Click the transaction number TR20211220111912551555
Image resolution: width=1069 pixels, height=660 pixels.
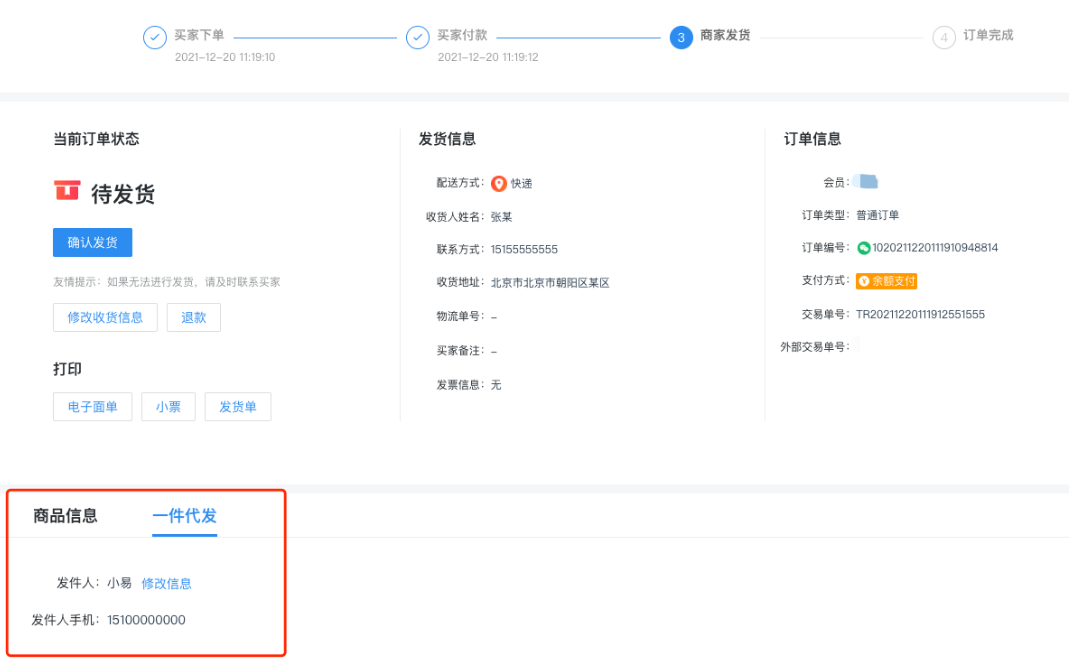pos(920,314)
